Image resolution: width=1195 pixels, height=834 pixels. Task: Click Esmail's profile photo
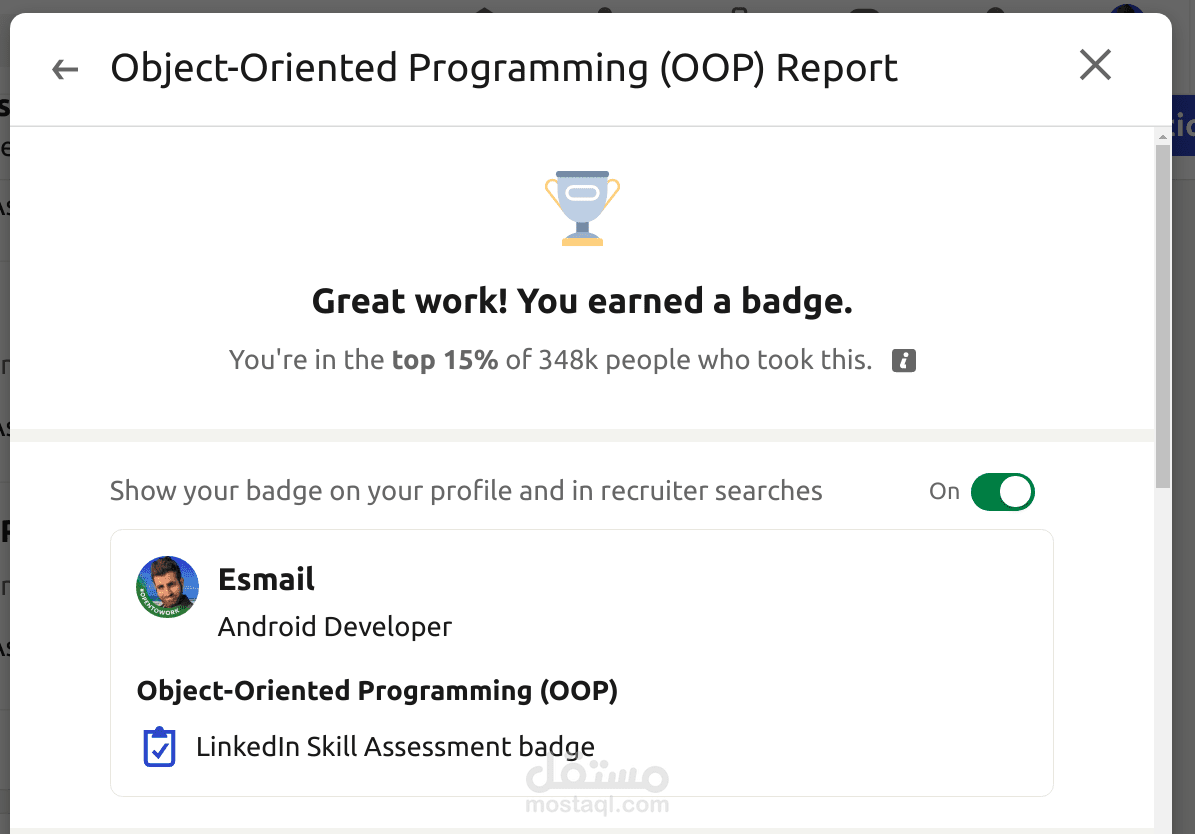(x=168, y=587)
